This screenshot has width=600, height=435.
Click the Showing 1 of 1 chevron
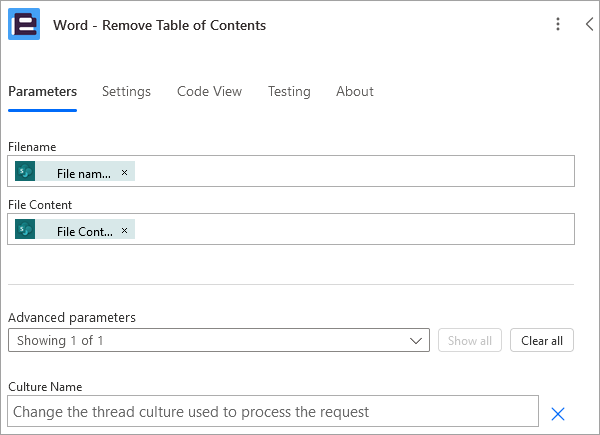tap(416, 341)
